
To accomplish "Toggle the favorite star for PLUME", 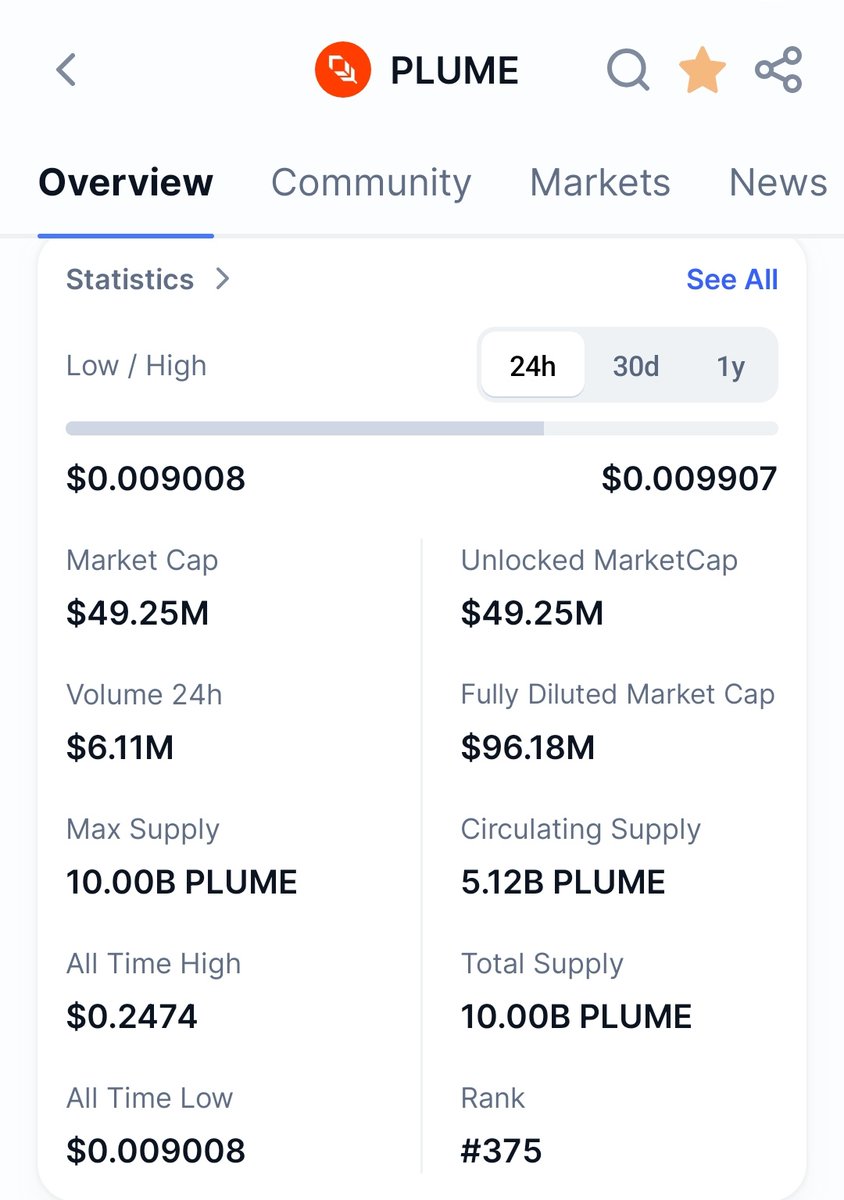I will click(x=702, y=70).
